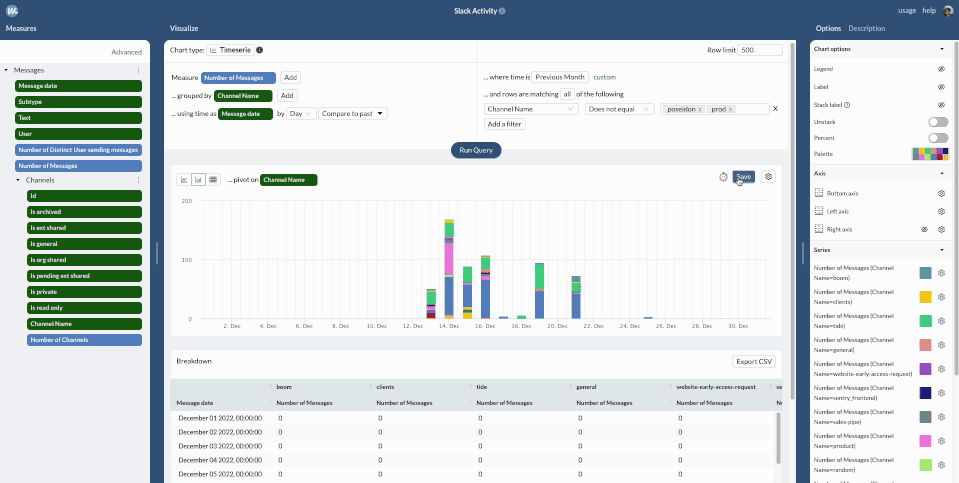This screenshot has height=483, width=959.
Task: Click the clients series yellow swatch
Action: point(925,297)
